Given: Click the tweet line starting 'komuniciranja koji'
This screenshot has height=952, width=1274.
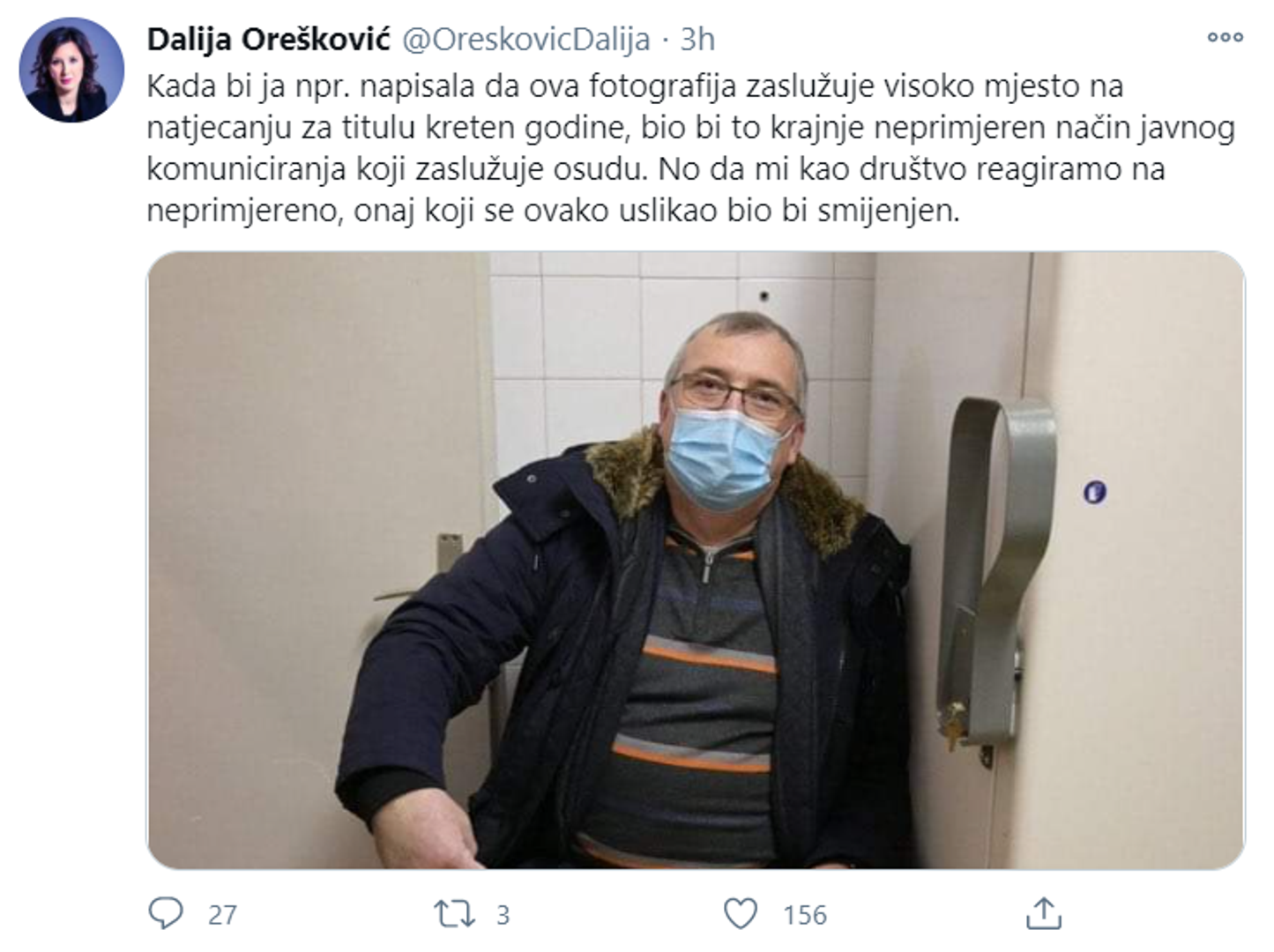Looking at the screenshot, I should [x=656, y=169].
